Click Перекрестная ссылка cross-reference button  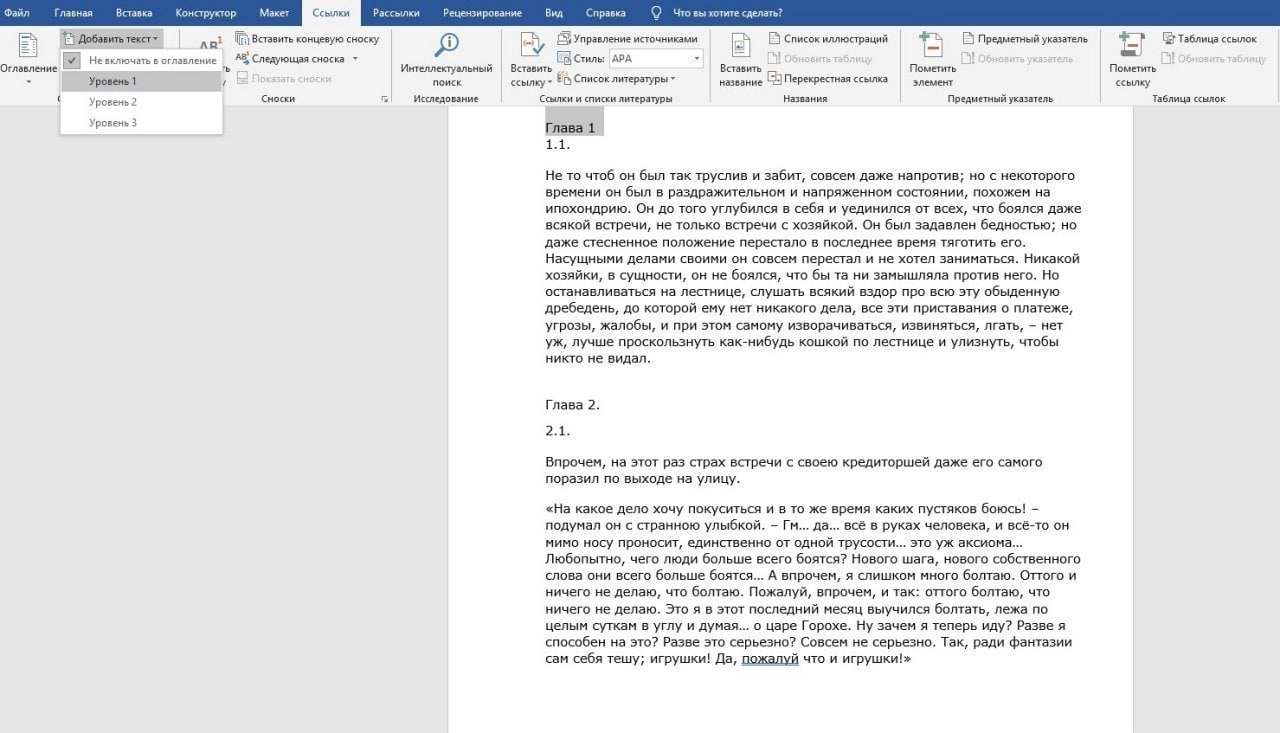point(828,79)
